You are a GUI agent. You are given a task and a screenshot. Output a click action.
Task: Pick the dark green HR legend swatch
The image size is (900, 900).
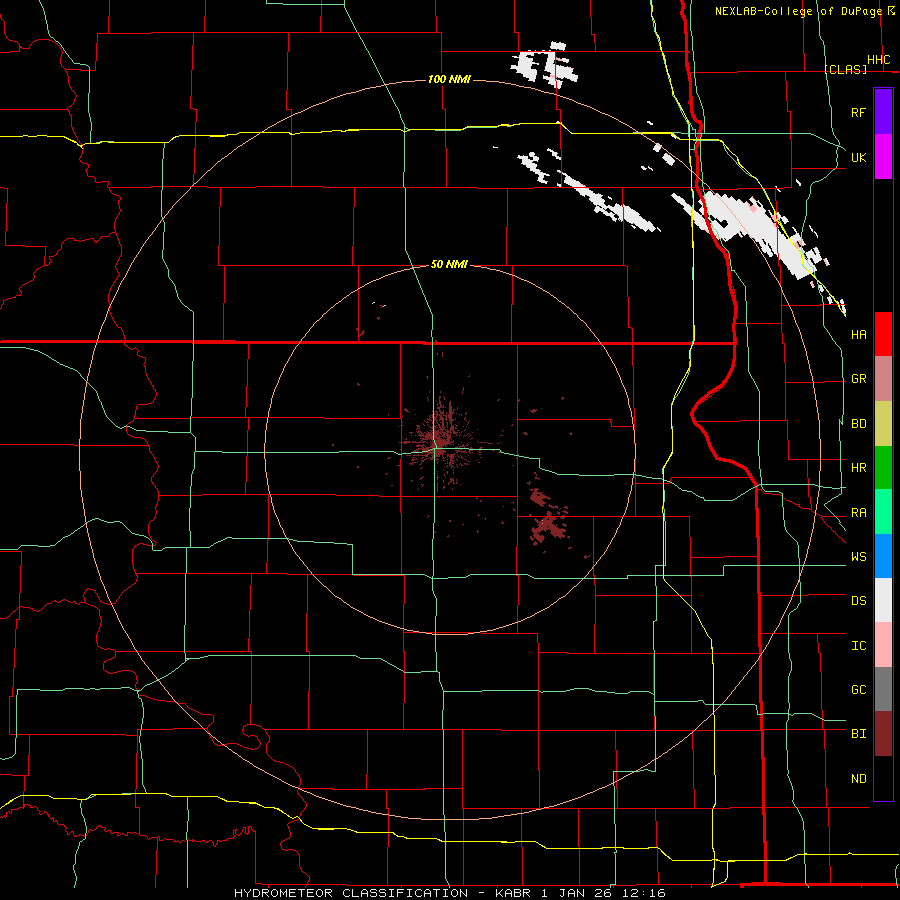883,468
